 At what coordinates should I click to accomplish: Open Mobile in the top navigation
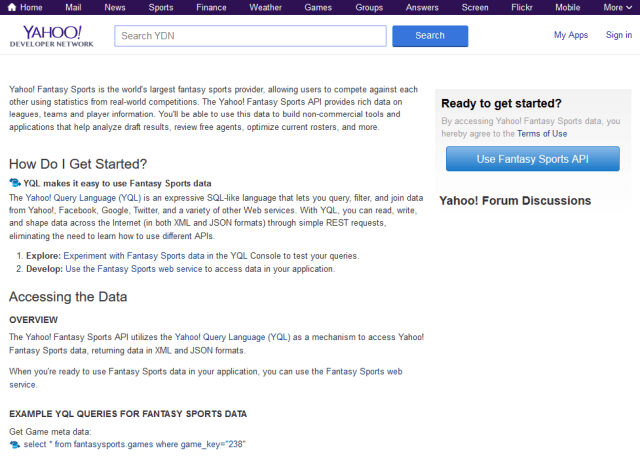(567, 7)
